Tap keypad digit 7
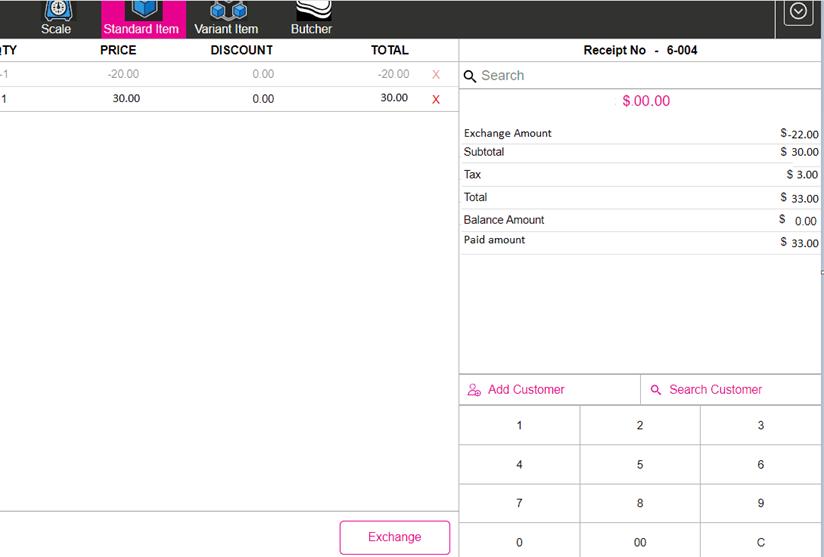The height and width of the screenshot is (557, 824). click(519, 503)
